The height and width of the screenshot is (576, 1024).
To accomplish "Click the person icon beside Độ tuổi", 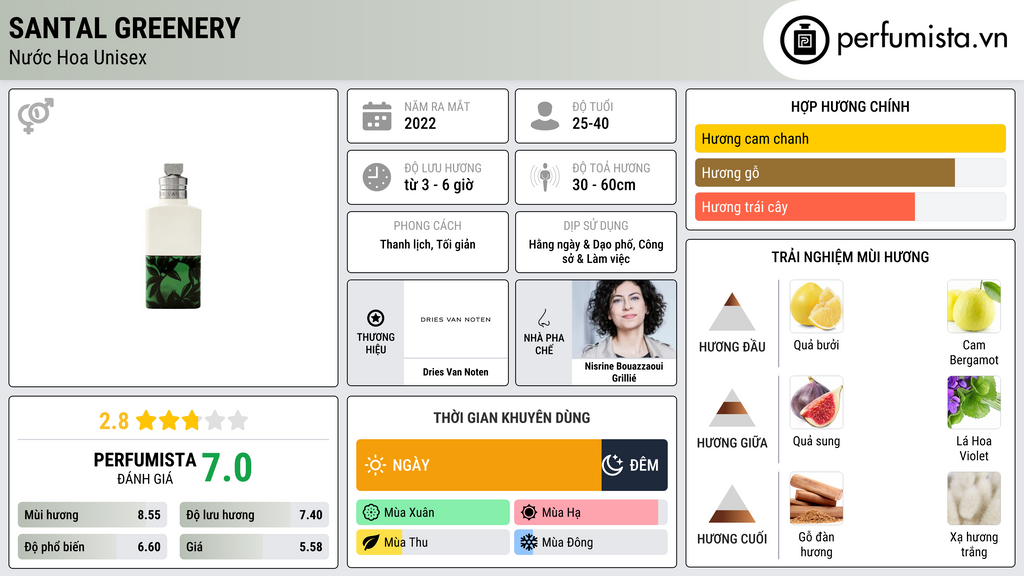I will (545, 116).
